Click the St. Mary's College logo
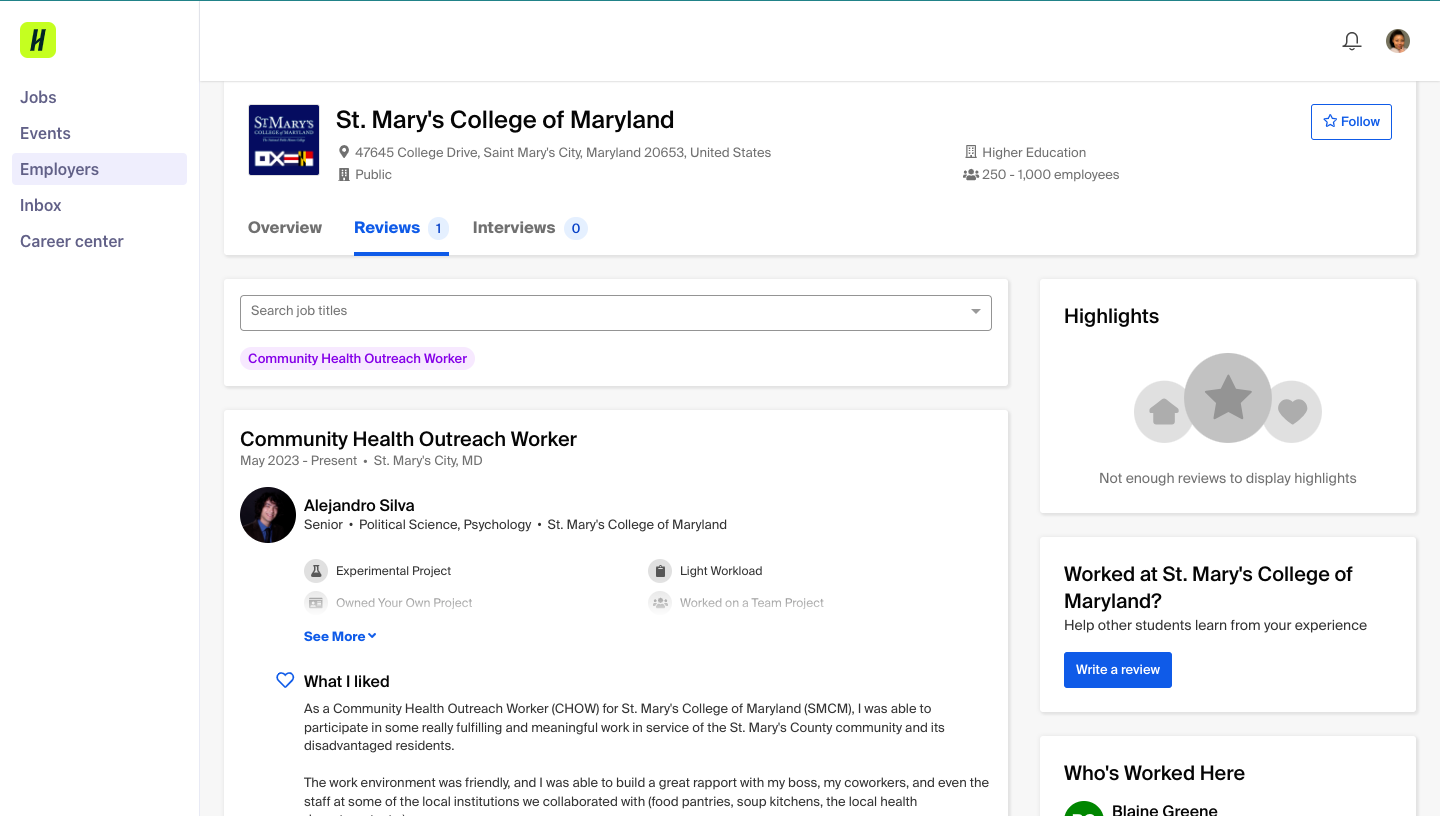This screenshot has width=1440, height=816. click(x=284, y=140)
